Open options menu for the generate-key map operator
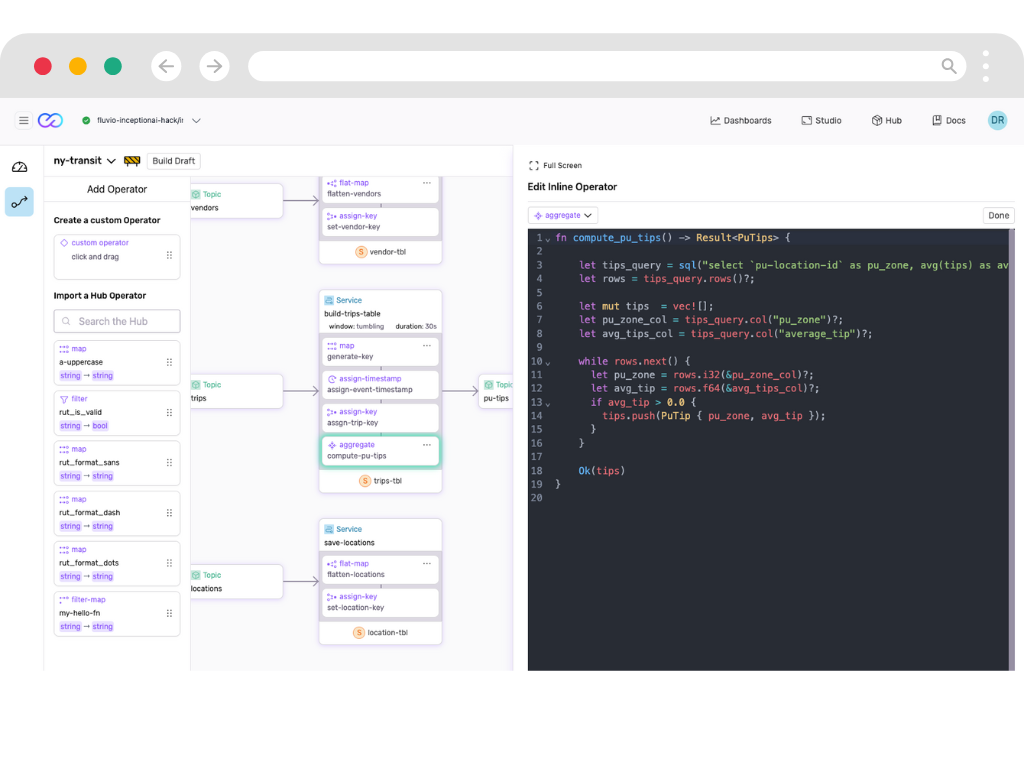 click(x=427, y=345)
